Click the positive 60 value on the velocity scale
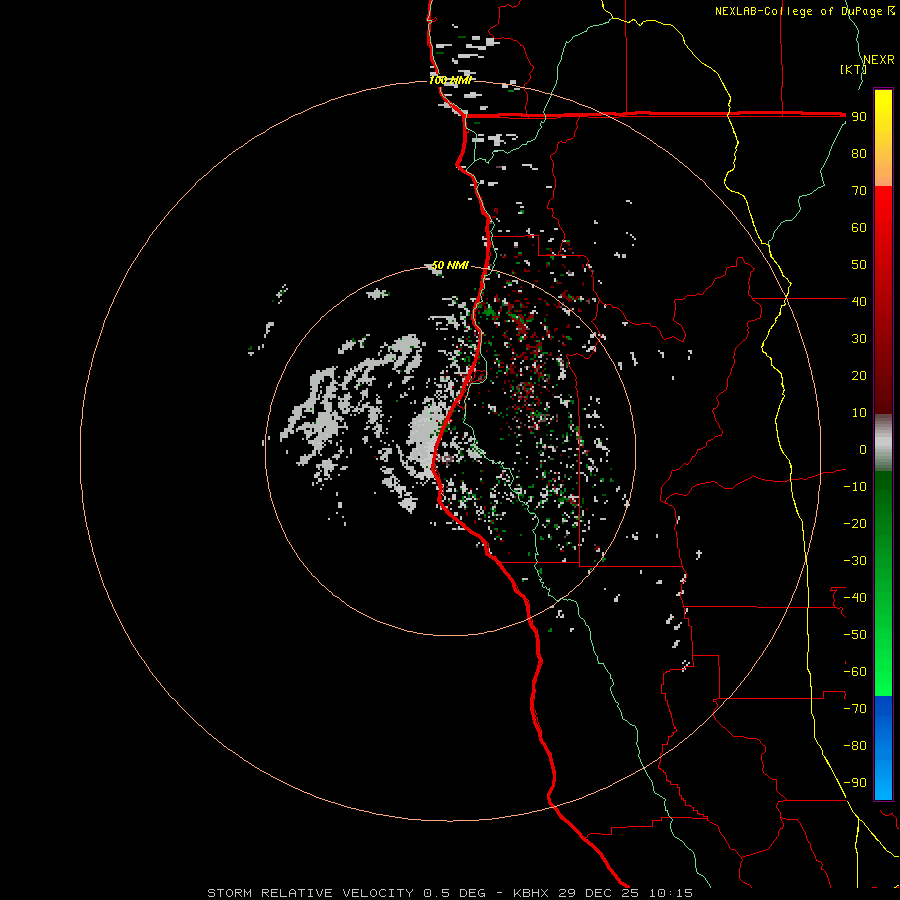The height and width of the screenshot is (900, 900). coord(859,227)
